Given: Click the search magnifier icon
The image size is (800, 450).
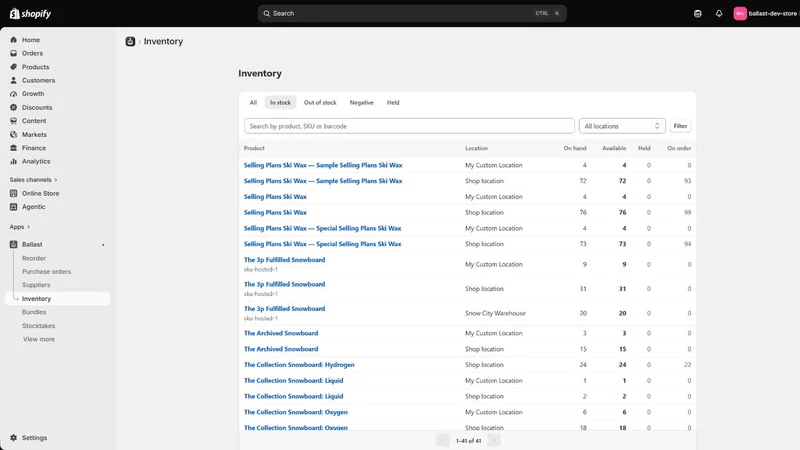Looking at the screenshot, I should click(266, 13).
